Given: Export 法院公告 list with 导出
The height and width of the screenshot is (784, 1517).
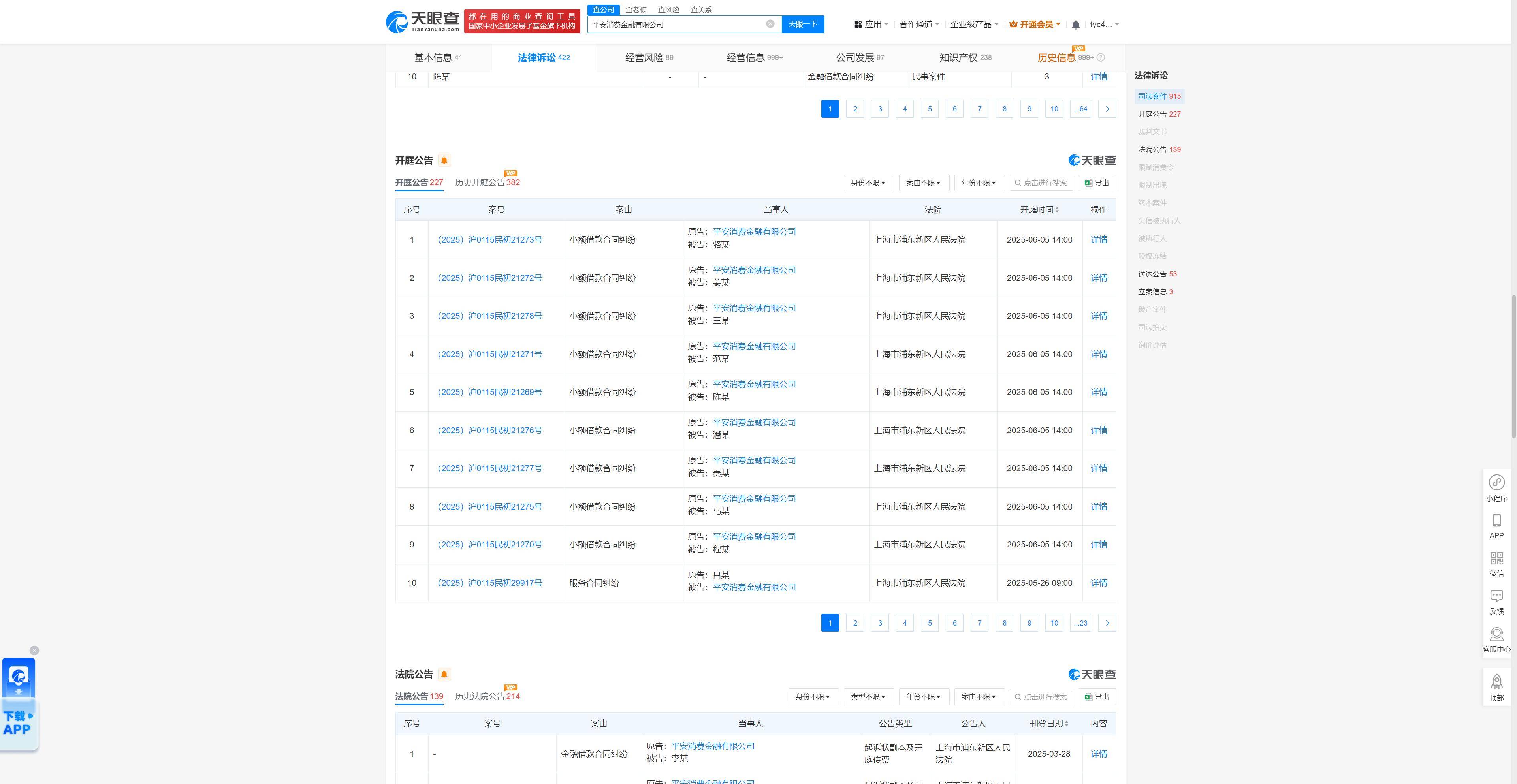Looking at the screenshot, I should point(1097,696).
